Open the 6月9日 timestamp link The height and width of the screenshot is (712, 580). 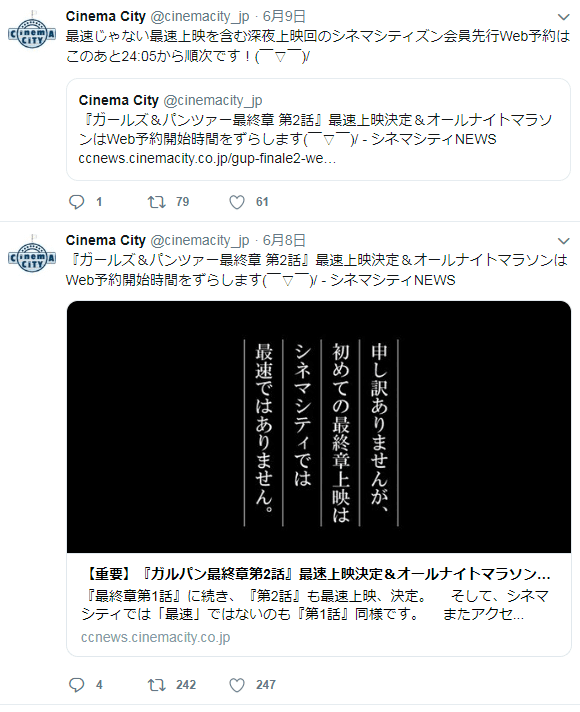pos(284,16)
